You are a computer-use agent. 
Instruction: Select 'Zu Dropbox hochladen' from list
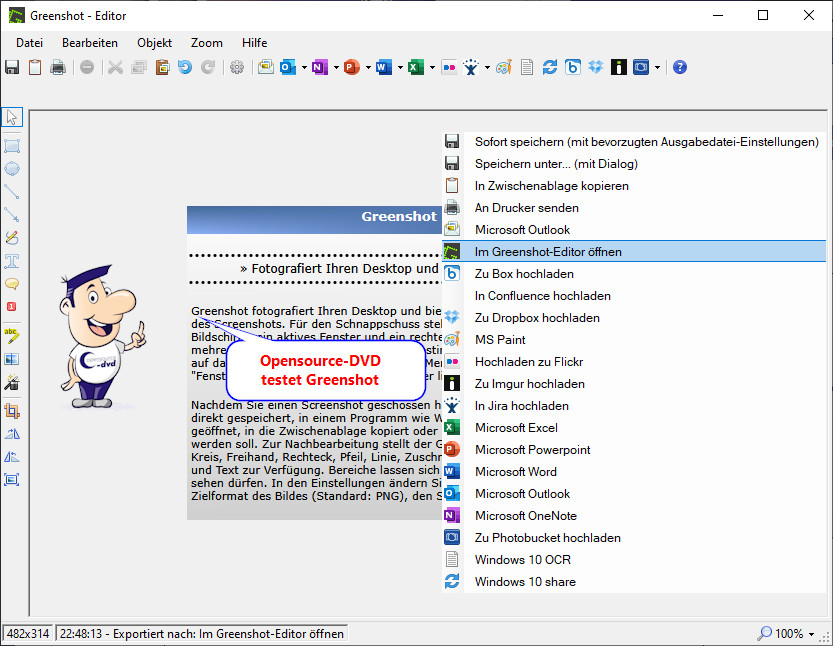537,318
